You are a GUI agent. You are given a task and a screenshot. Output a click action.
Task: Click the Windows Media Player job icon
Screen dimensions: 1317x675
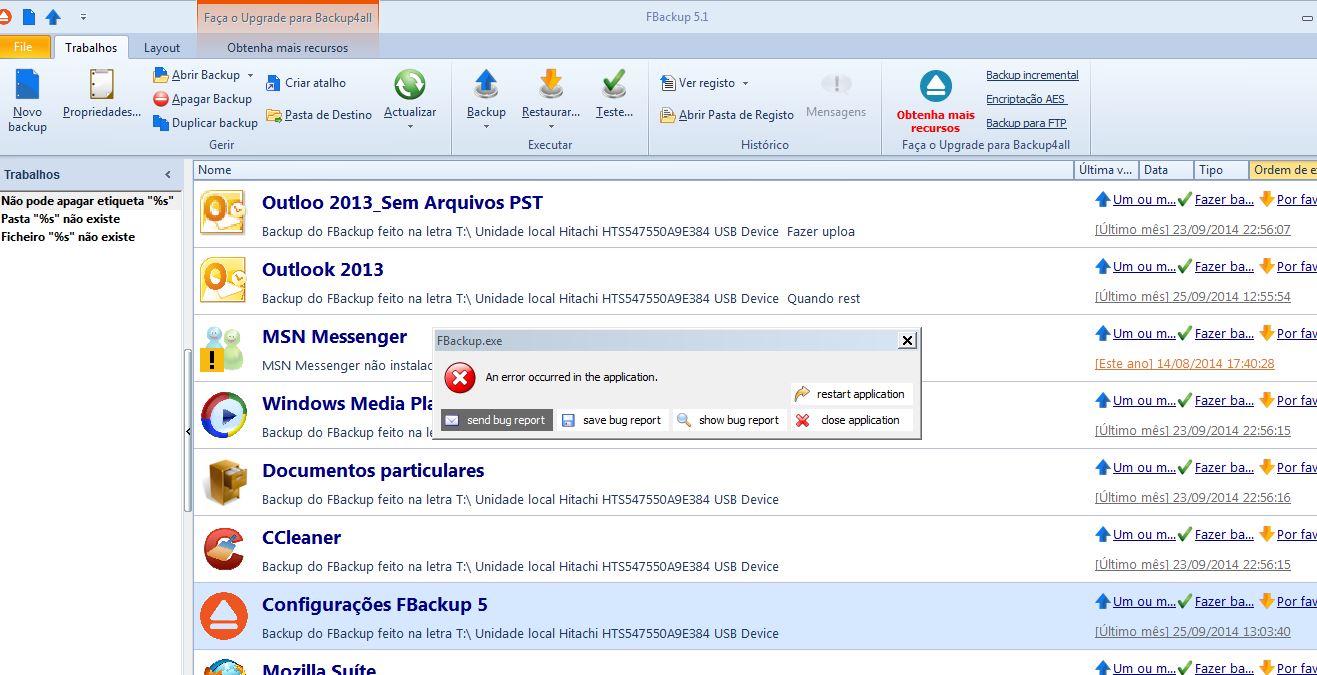click(223, 414)
